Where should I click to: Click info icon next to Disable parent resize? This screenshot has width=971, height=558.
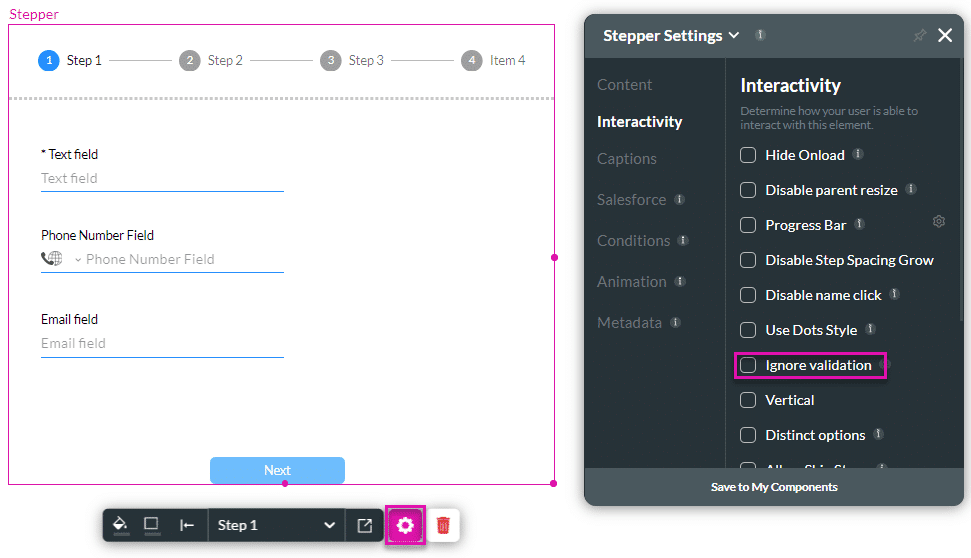[911, 189]
